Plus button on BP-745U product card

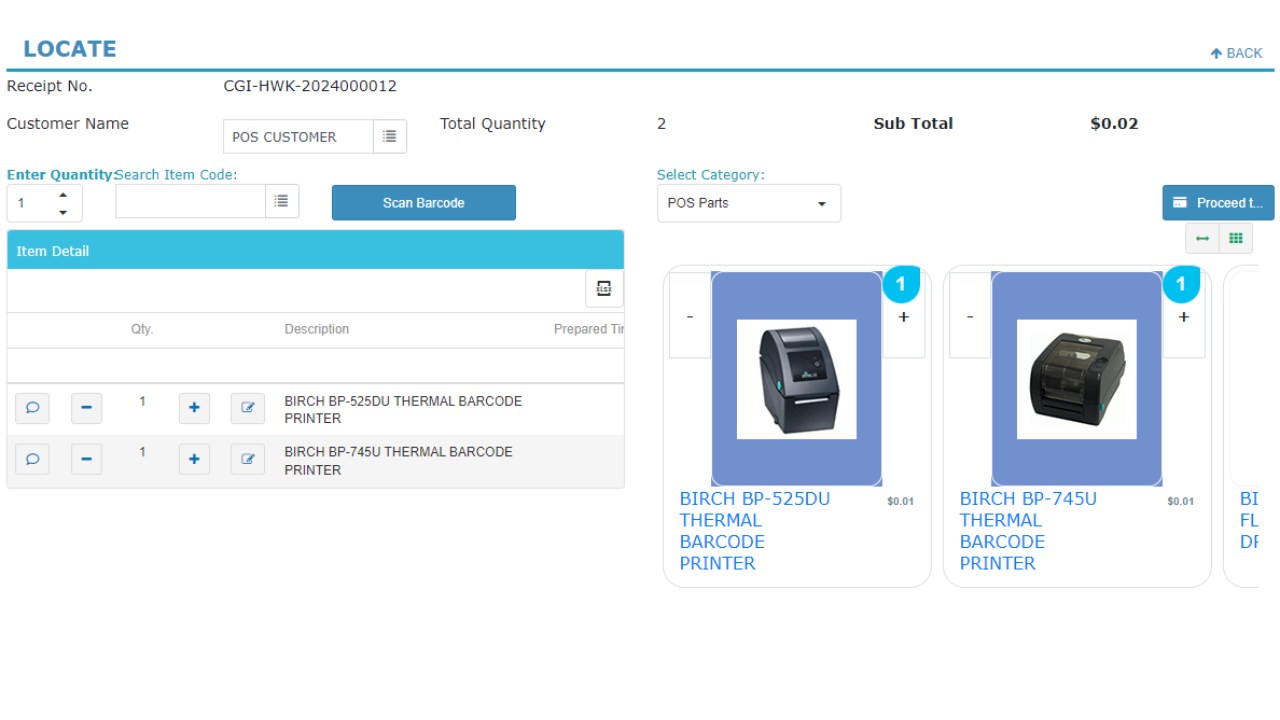tap(1184, 317)
